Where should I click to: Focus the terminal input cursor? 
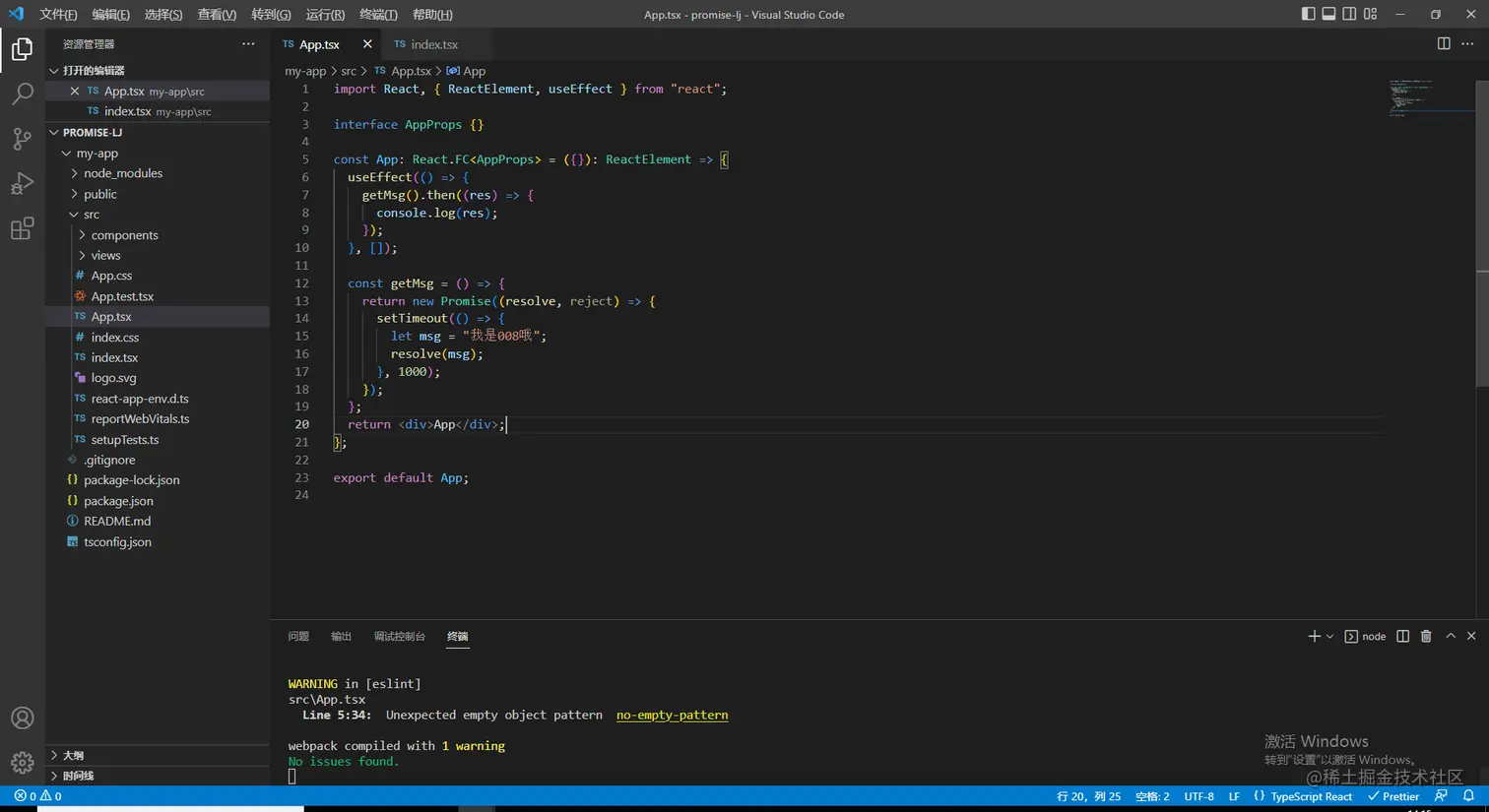tap(292, 777)
